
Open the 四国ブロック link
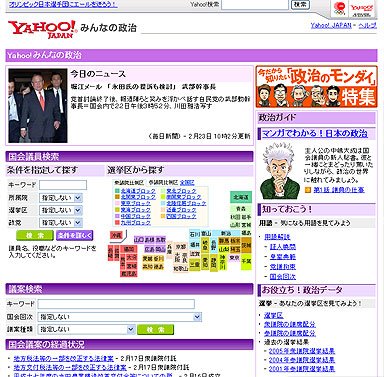coord(181,216)
